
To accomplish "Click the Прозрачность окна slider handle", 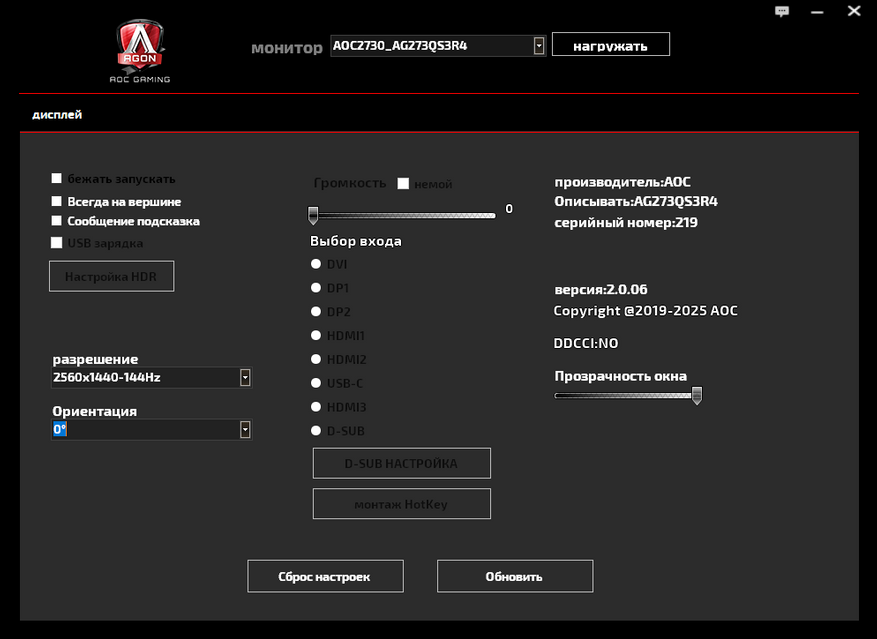I will (x=697, y=396).
